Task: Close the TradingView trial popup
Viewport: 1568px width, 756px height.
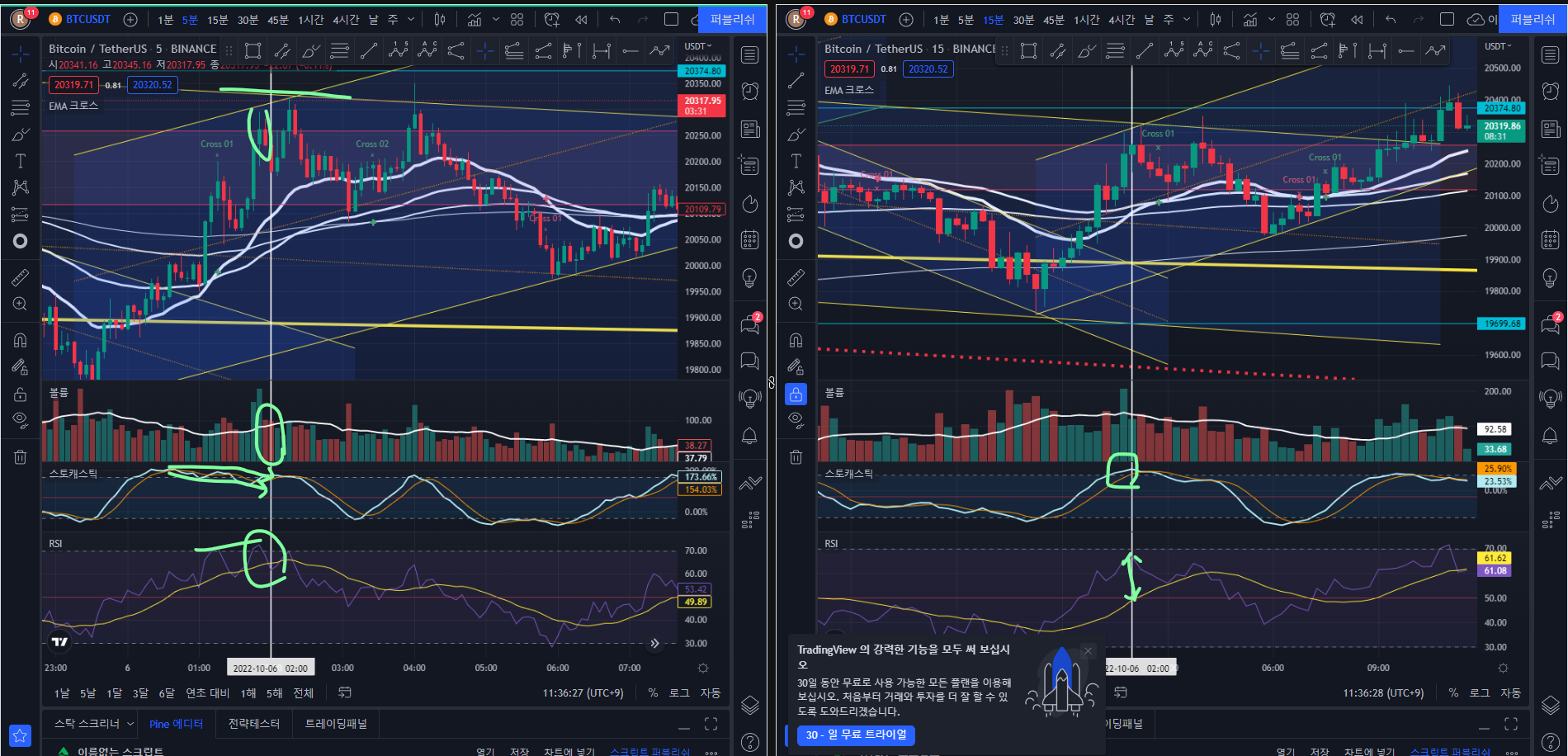Action: pos(1088,650)
